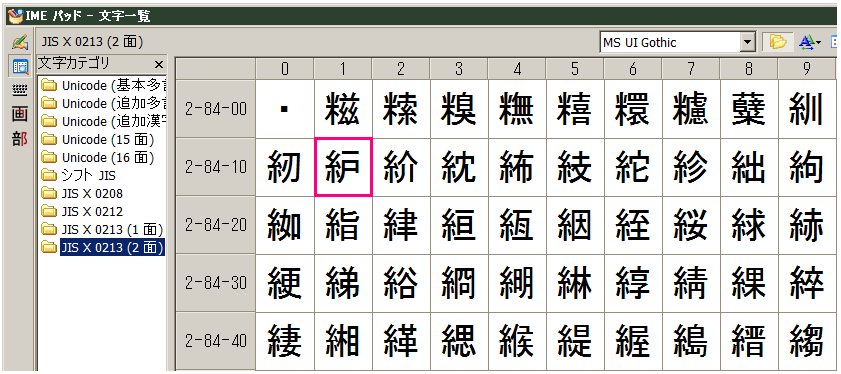Pick the character in row 2-84-10, column 9
Image resolution: width=841 pixels, height=374 pixels.
807,167
